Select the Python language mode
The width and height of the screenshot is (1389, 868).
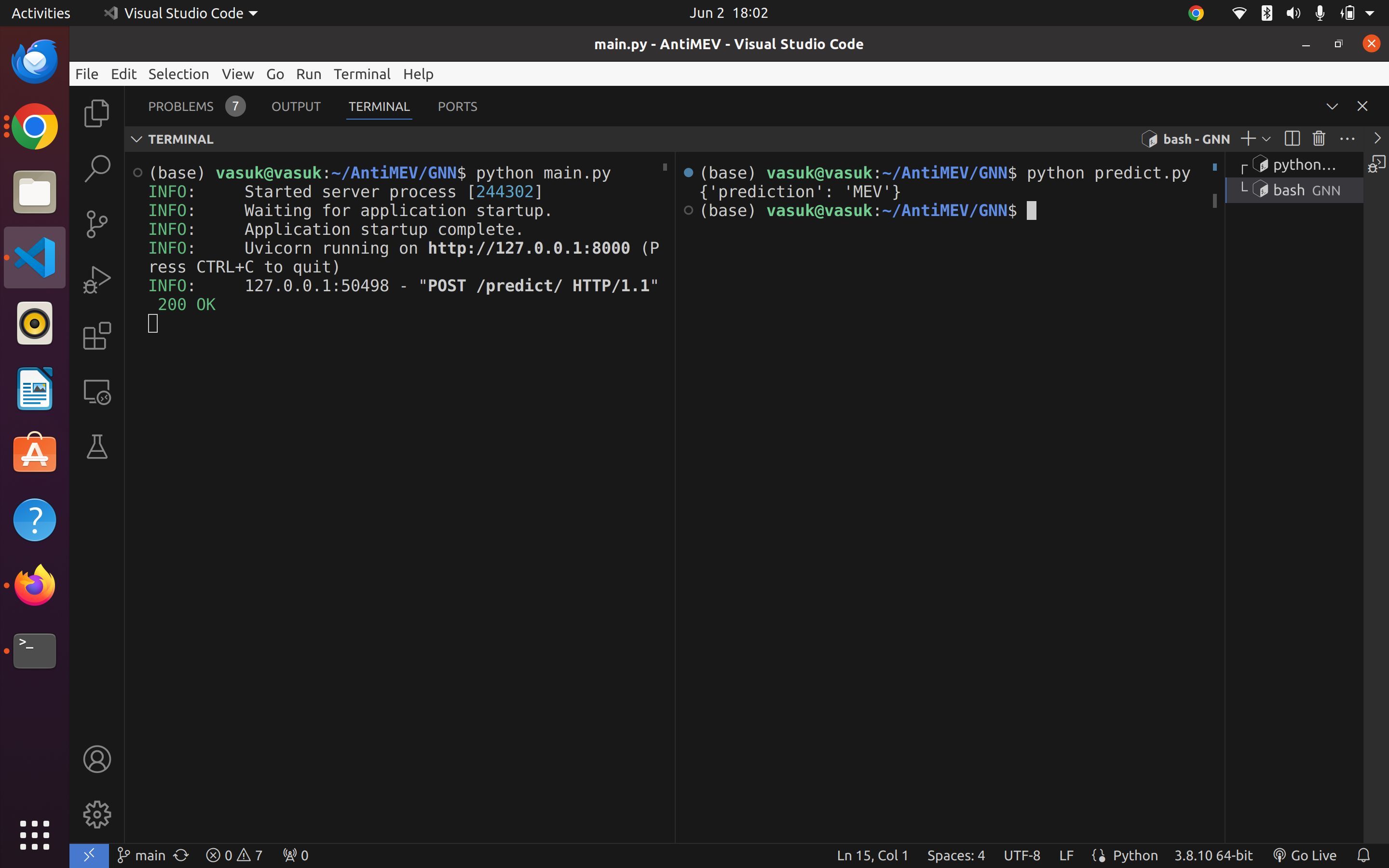(x=1135, y=855)
